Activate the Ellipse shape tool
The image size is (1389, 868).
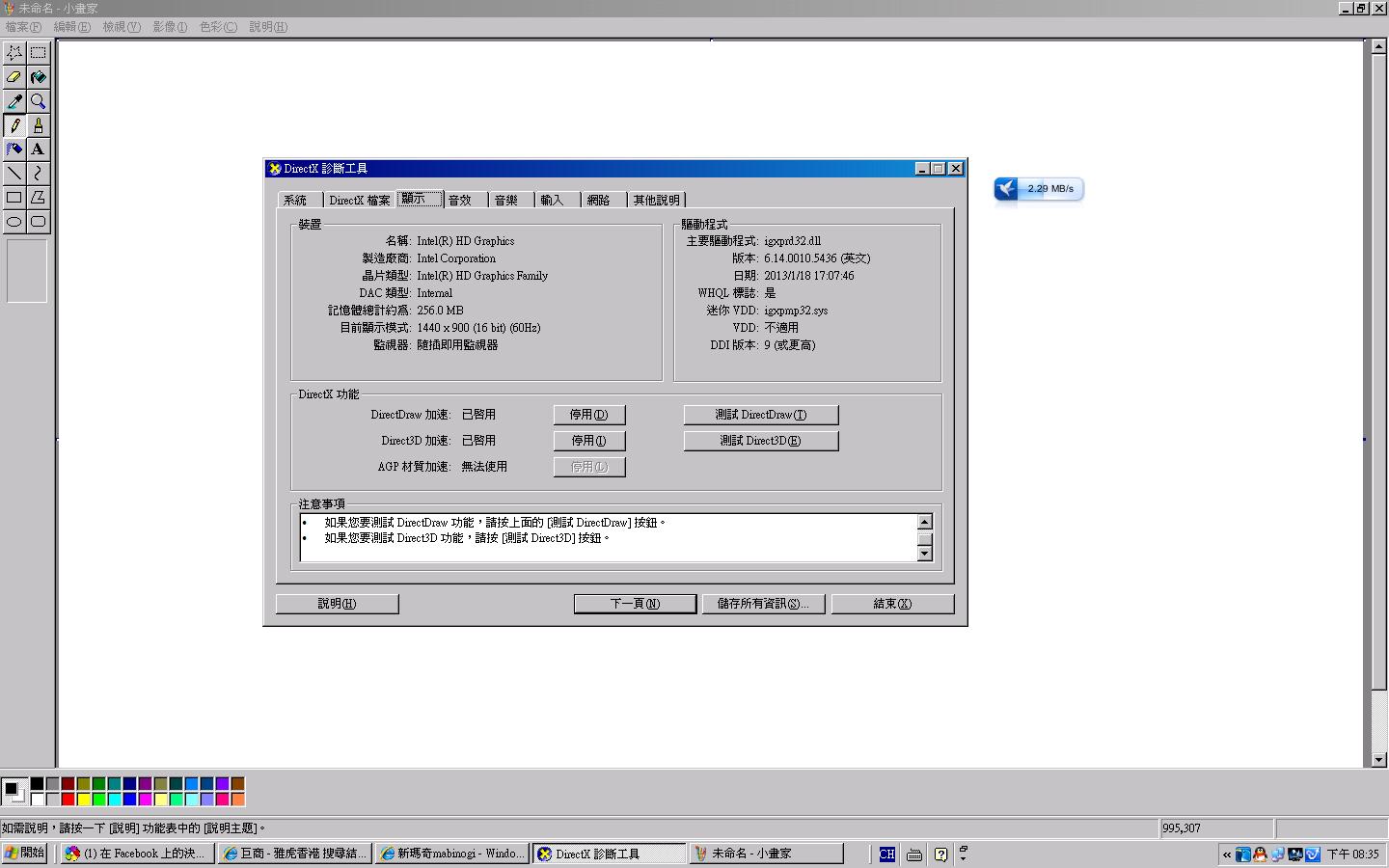[14, 222]
